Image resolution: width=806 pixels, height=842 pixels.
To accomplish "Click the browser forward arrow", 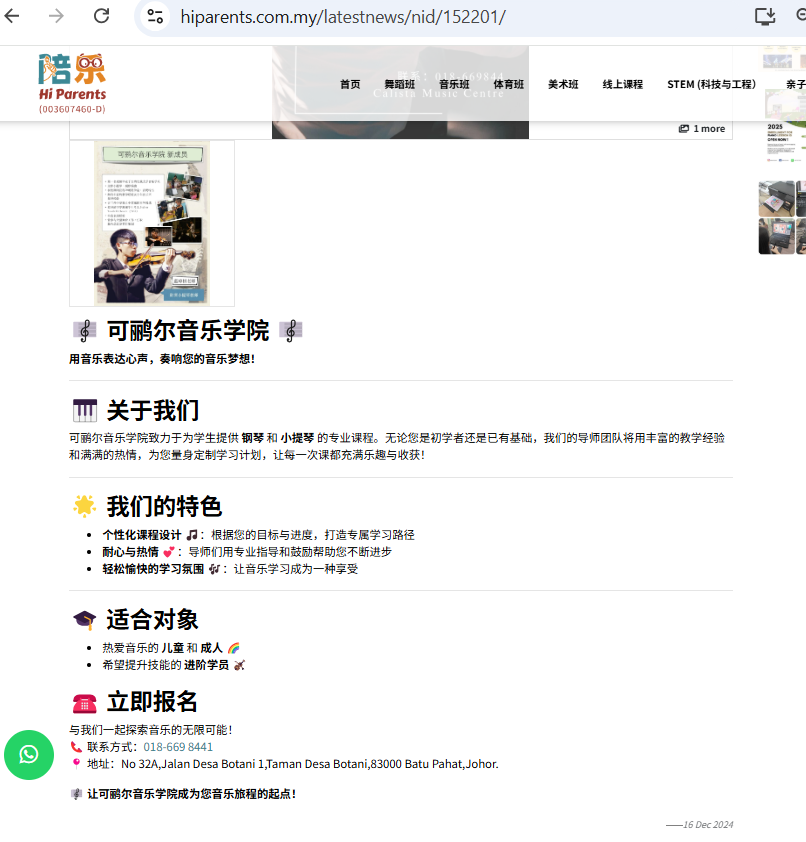I will pyautogui.click(x=56, y=16).
